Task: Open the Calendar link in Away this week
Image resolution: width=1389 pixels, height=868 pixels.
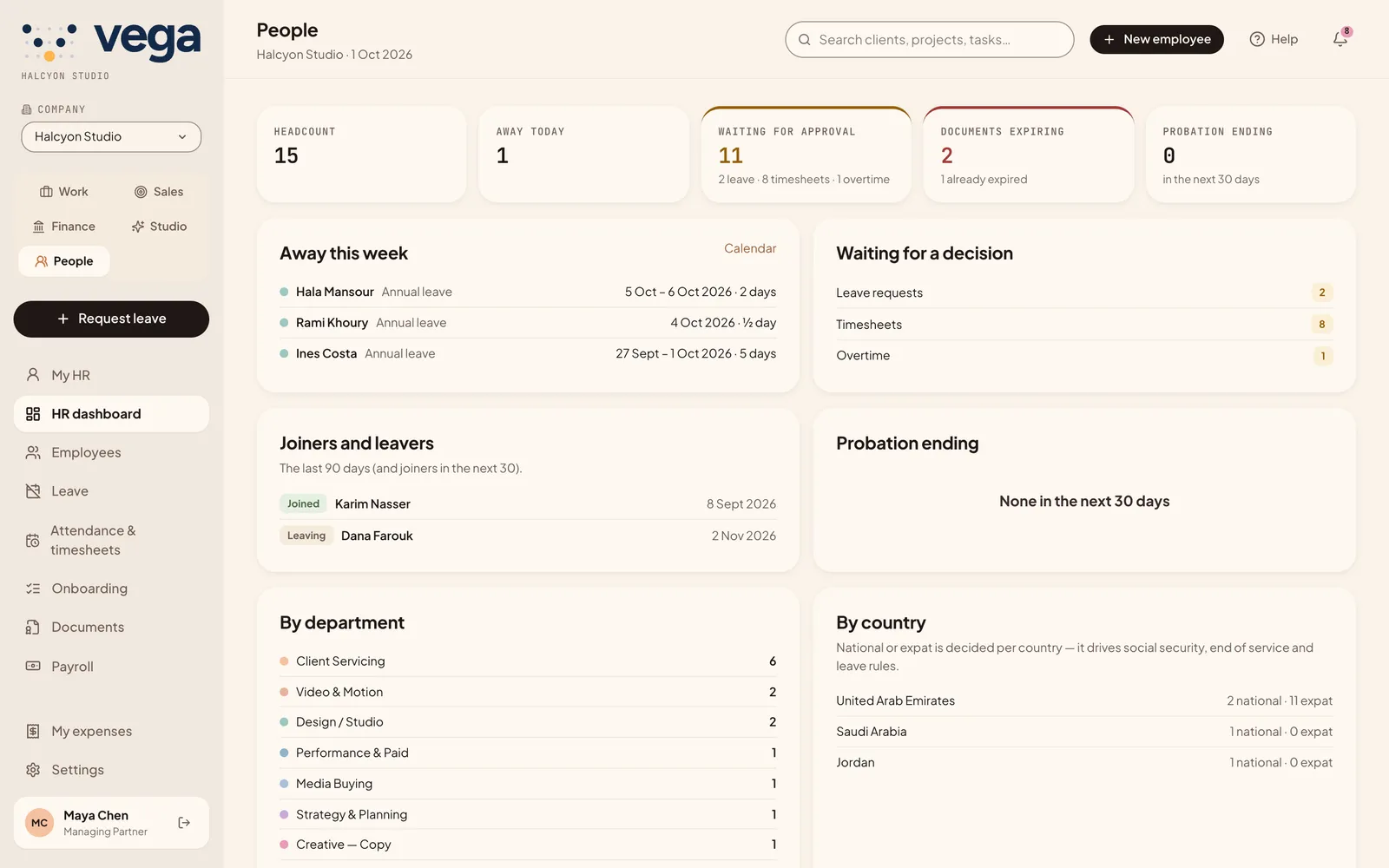Action: (750, 248)
